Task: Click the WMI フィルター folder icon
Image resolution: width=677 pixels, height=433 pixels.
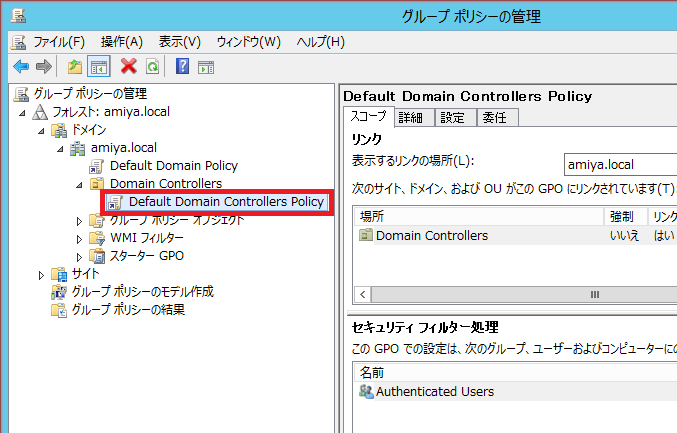Action: [x=97, y=238]
